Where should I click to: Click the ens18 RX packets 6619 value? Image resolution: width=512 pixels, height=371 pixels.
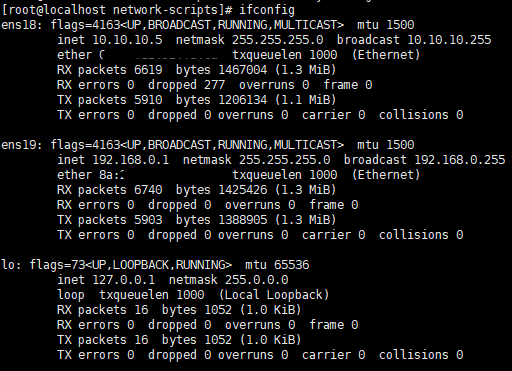148,70
